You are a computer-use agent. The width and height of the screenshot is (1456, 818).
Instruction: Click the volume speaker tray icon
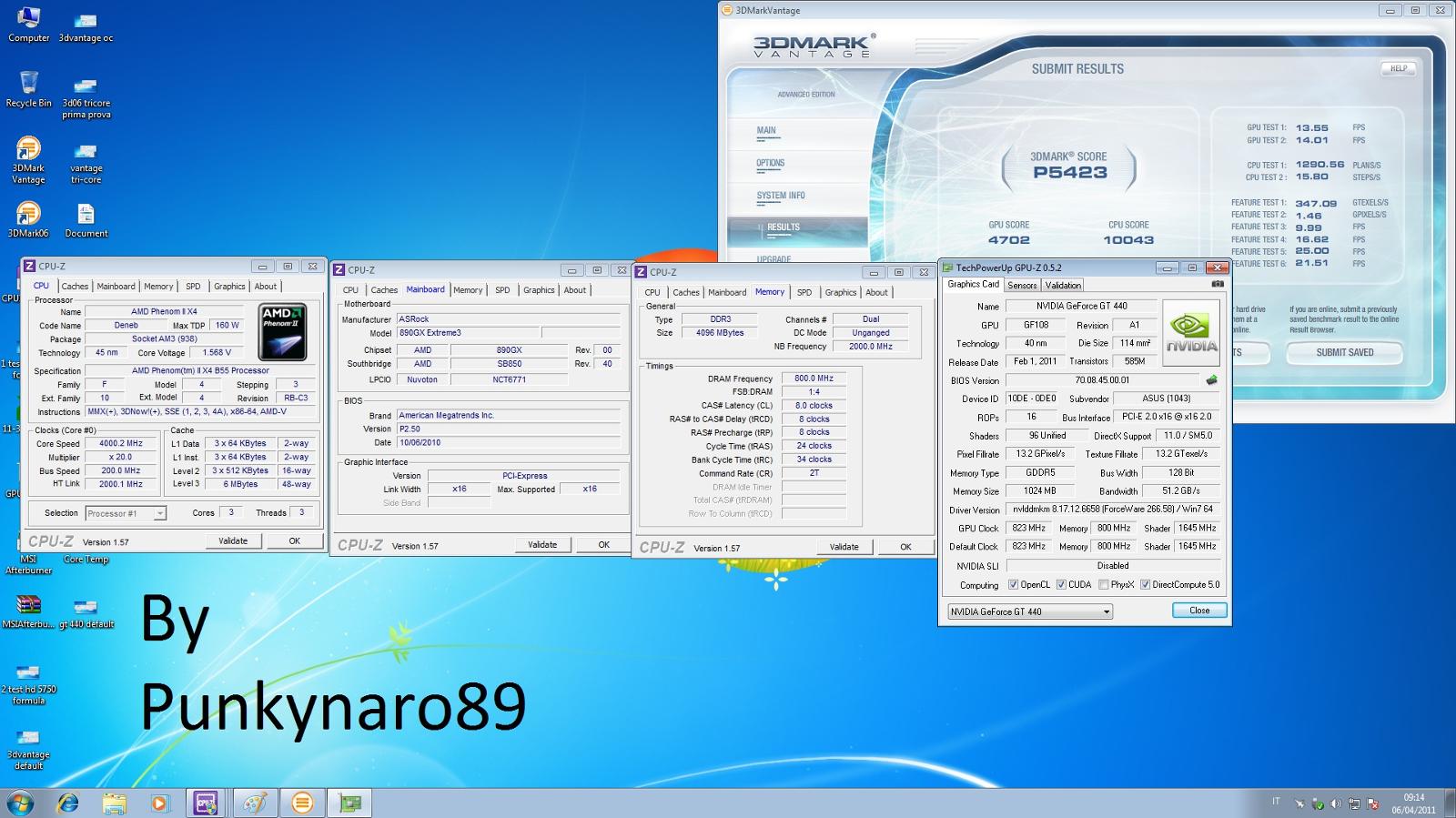click(x=1335, y=803)
